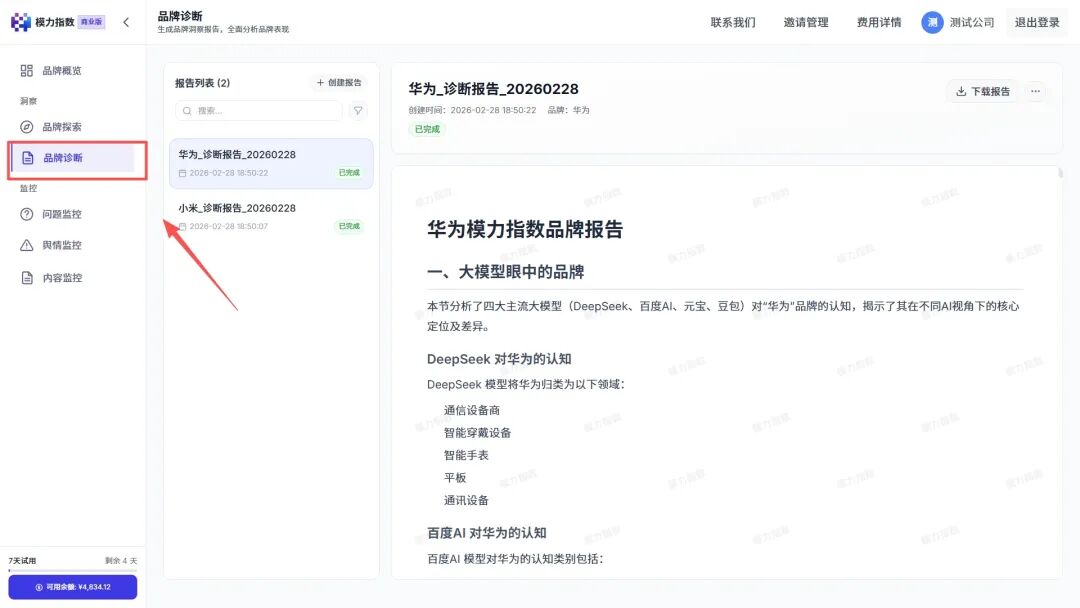Viewport: 1080px width, 608px height.
Task: Click heading 百度AI 对华为的认知
Action: click(486, 533)
